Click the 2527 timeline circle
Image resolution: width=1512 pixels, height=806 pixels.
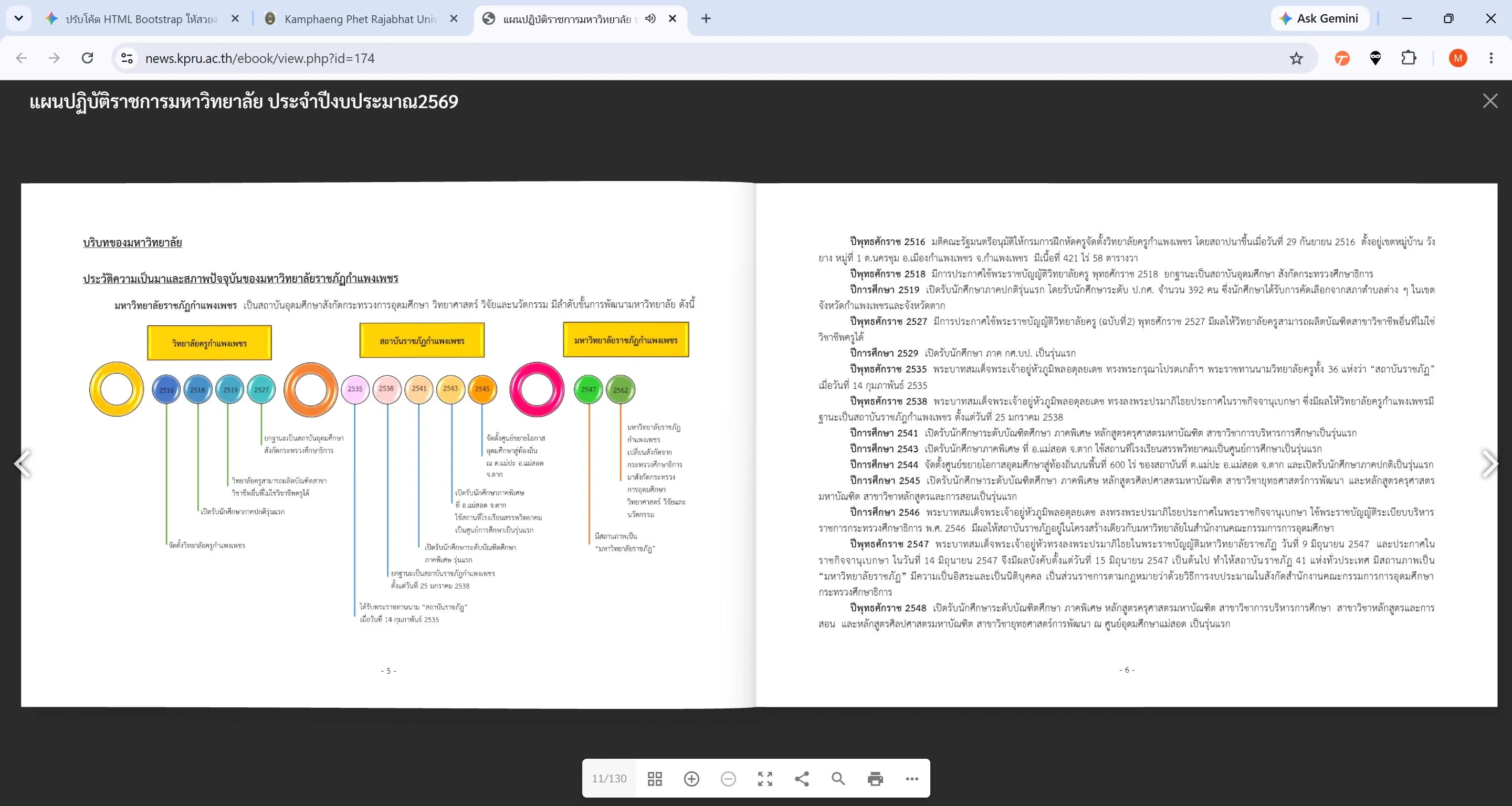tap(261, 389)
